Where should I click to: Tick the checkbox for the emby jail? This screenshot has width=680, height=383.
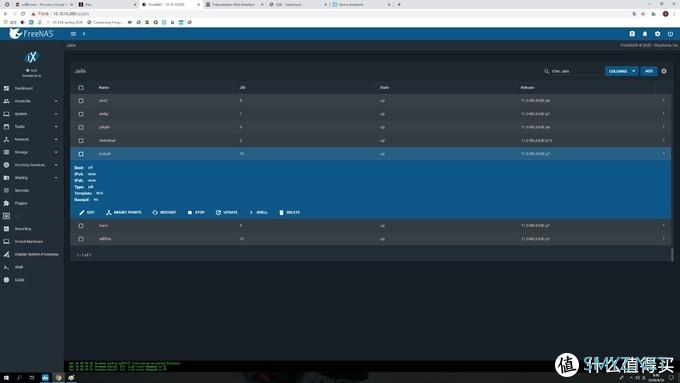pos(81,114)
